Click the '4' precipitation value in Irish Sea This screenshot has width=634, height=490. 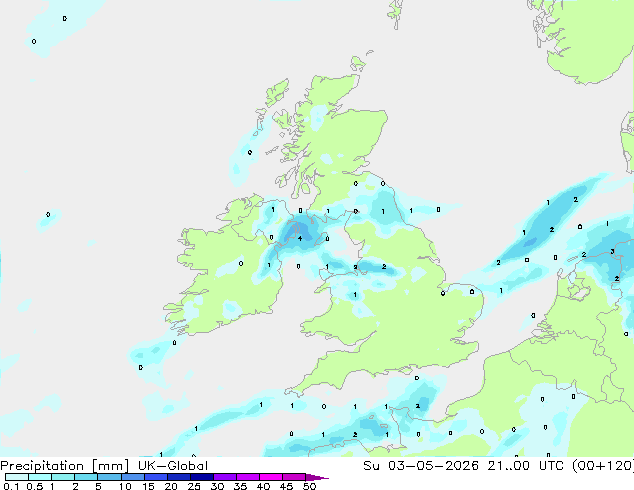click(x=300, y=239)
